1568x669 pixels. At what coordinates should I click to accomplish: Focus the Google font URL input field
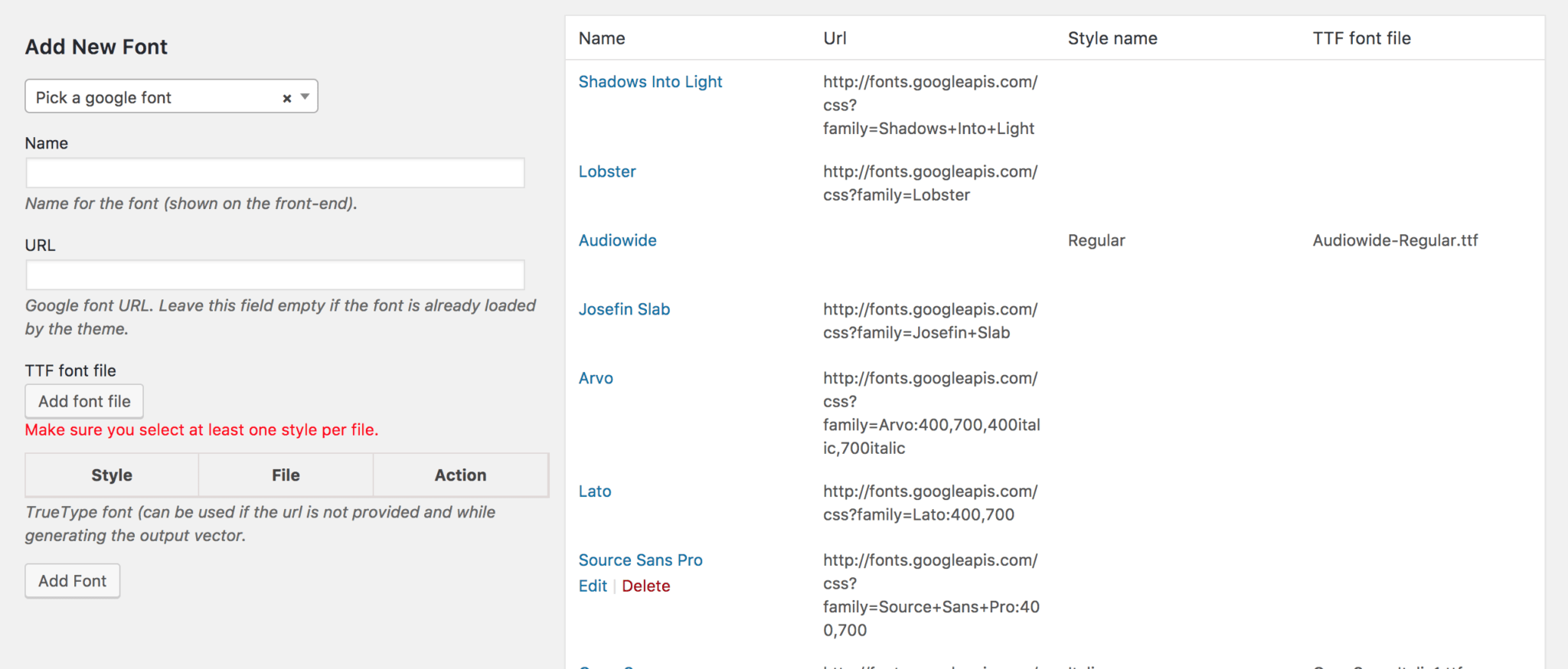coord(275,275)
